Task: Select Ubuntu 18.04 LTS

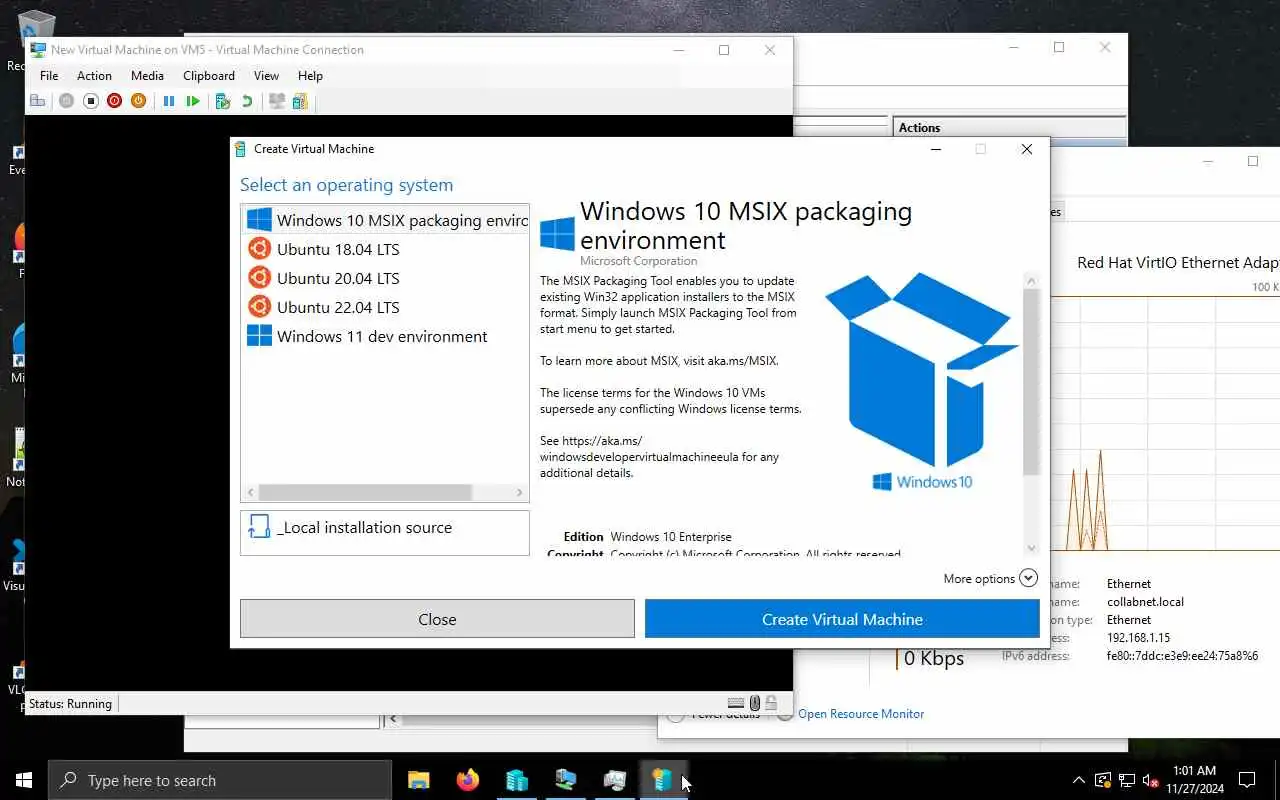Action: tap(385, 249)
